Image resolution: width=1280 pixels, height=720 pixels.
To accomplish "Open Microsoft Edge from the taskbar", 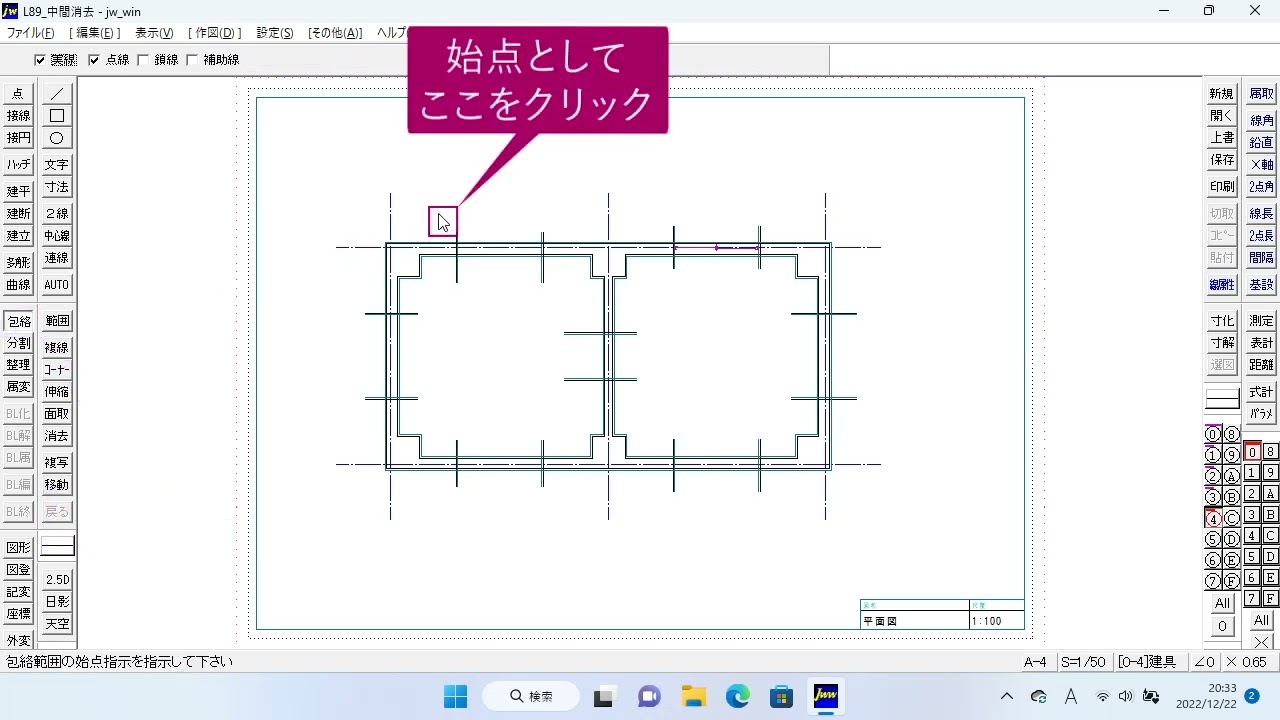I will (x=737, y=696).
